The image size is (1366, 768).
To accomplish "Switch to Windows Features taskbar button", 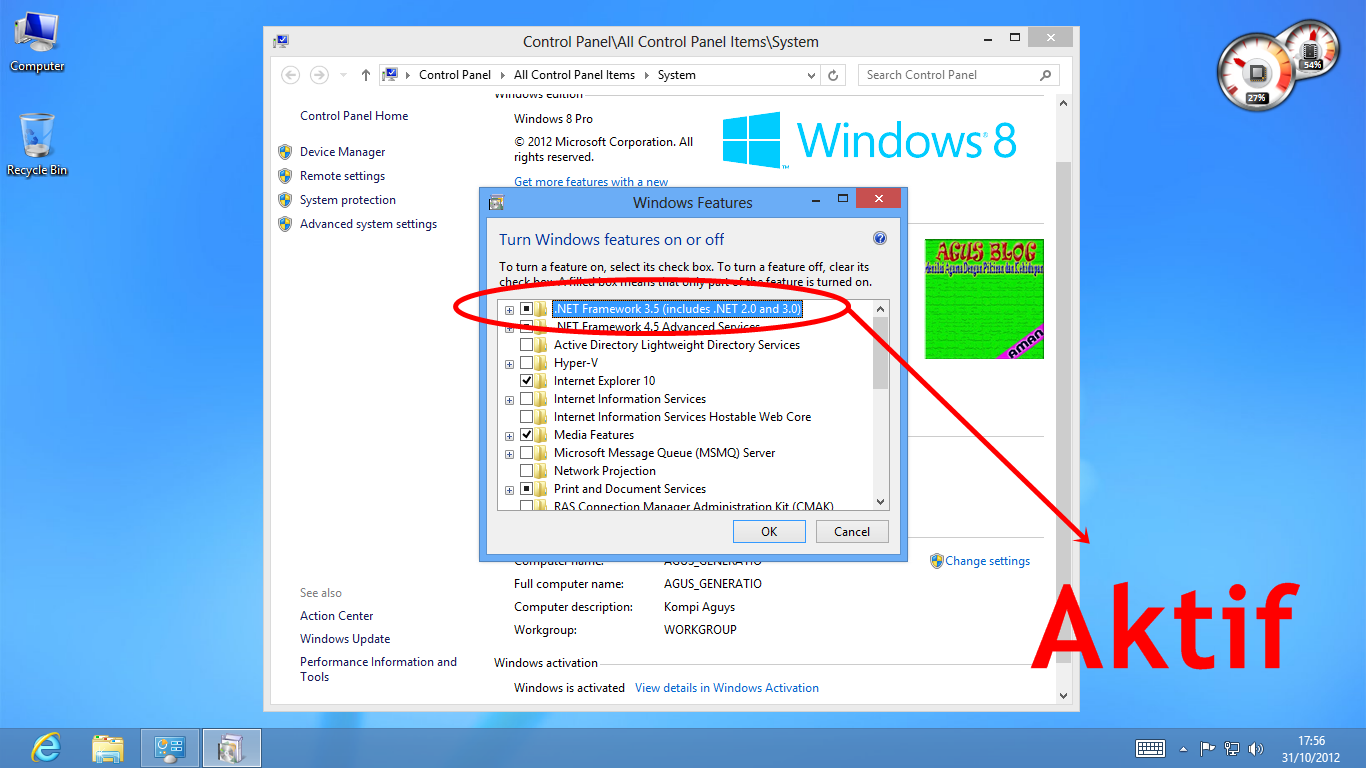I will pyautogui.click(x=232, y=748).
